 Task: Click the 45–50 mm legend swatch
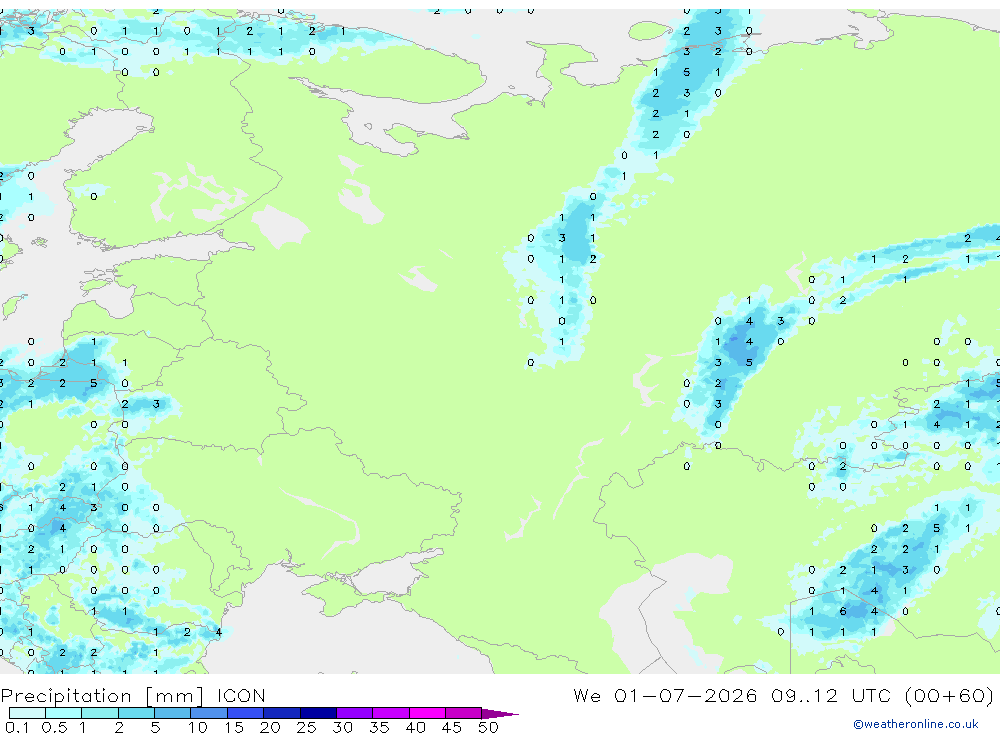click(464, 713)
